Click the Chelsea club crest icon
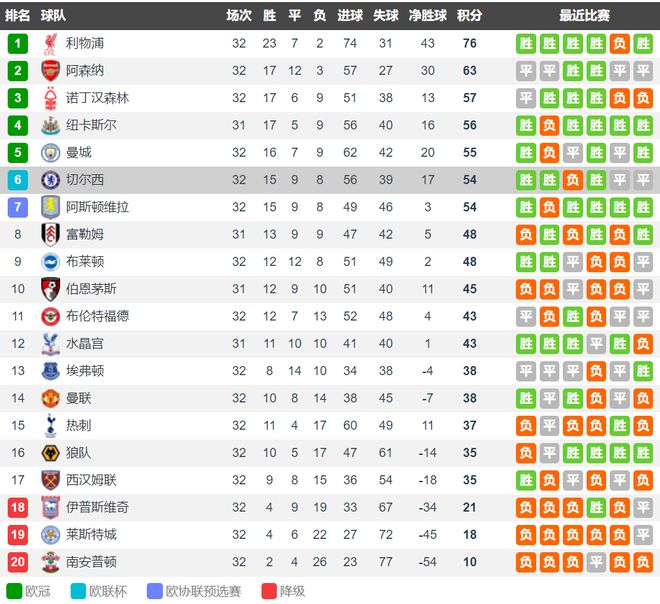The image size is (660, 604). 50,180
